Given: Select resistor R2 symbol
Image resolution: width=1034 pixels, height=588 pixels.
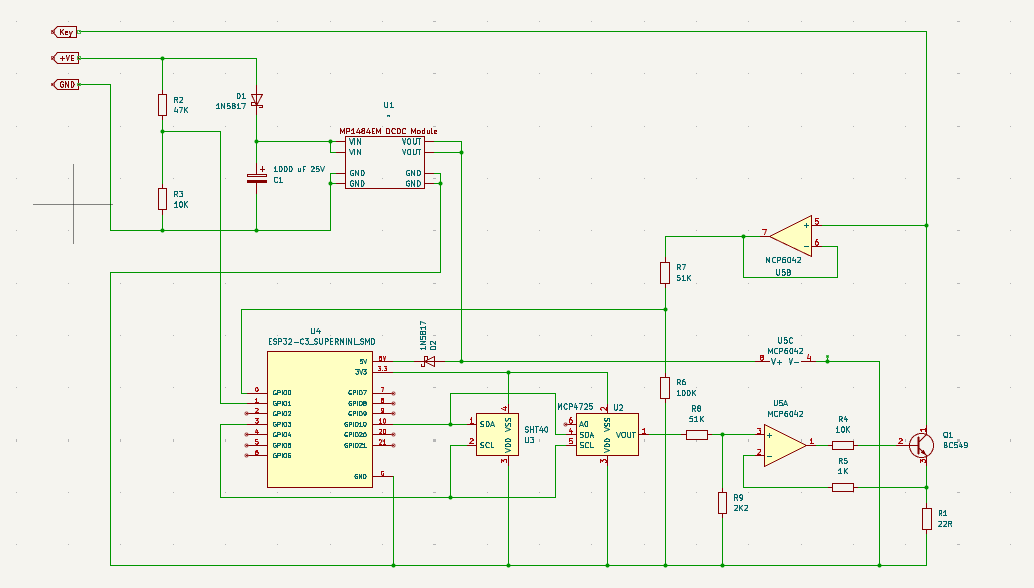Looking at the screenshot, I should 162,105.
